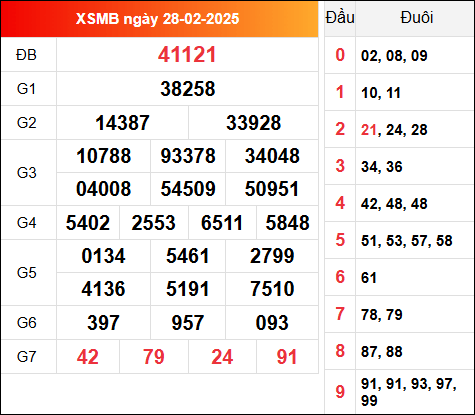
Task: Select G3 number 34048
Action: 272,156
